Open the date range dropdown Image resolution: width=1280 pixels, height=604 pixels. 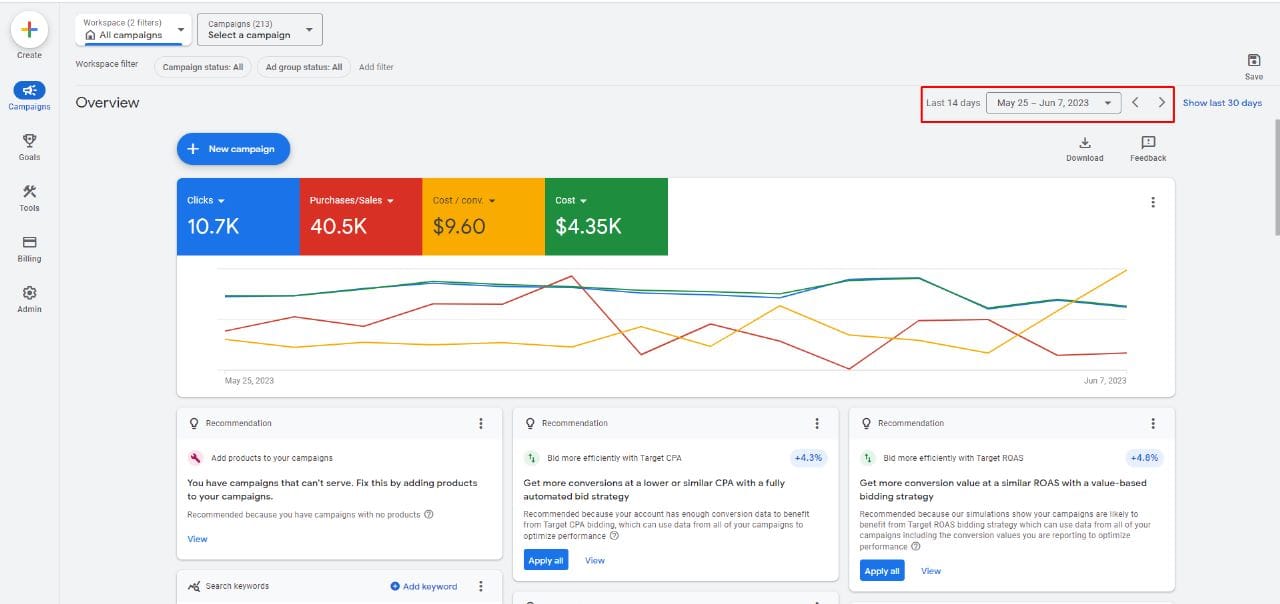click(1053, 103)
